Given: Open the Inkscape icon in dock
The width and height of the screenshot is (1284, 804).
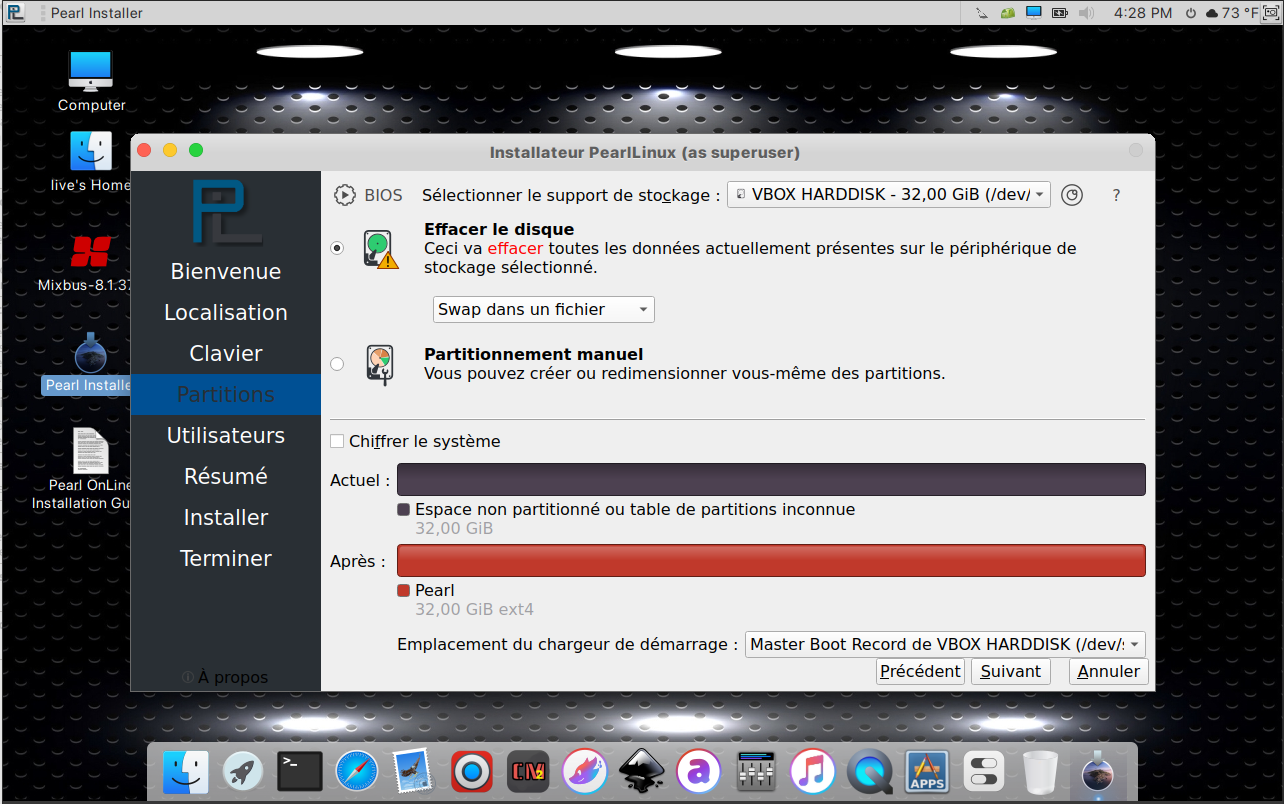Looking at the screenshot, I should click(x=641, y=771).
